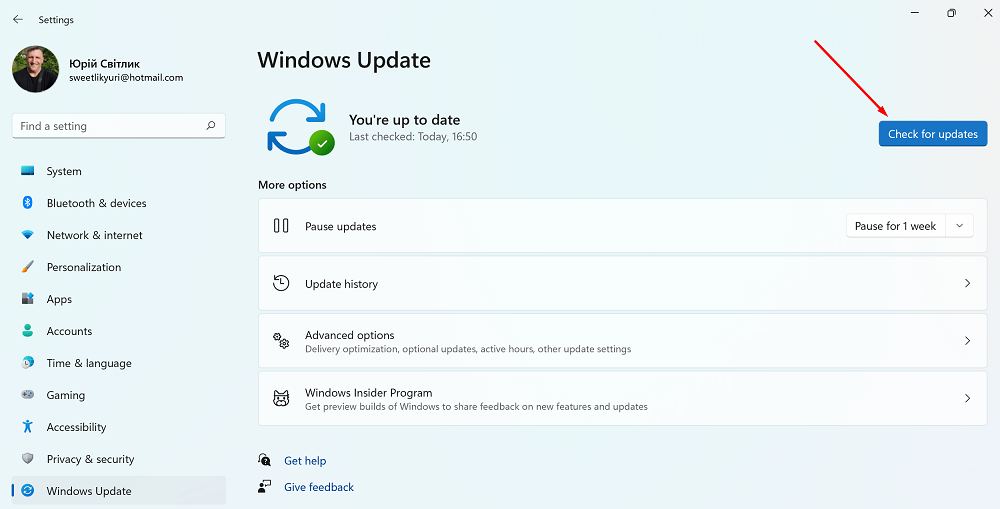Click the back arrow in Settings header
1000x509 pixels.
tap(18, 19)
